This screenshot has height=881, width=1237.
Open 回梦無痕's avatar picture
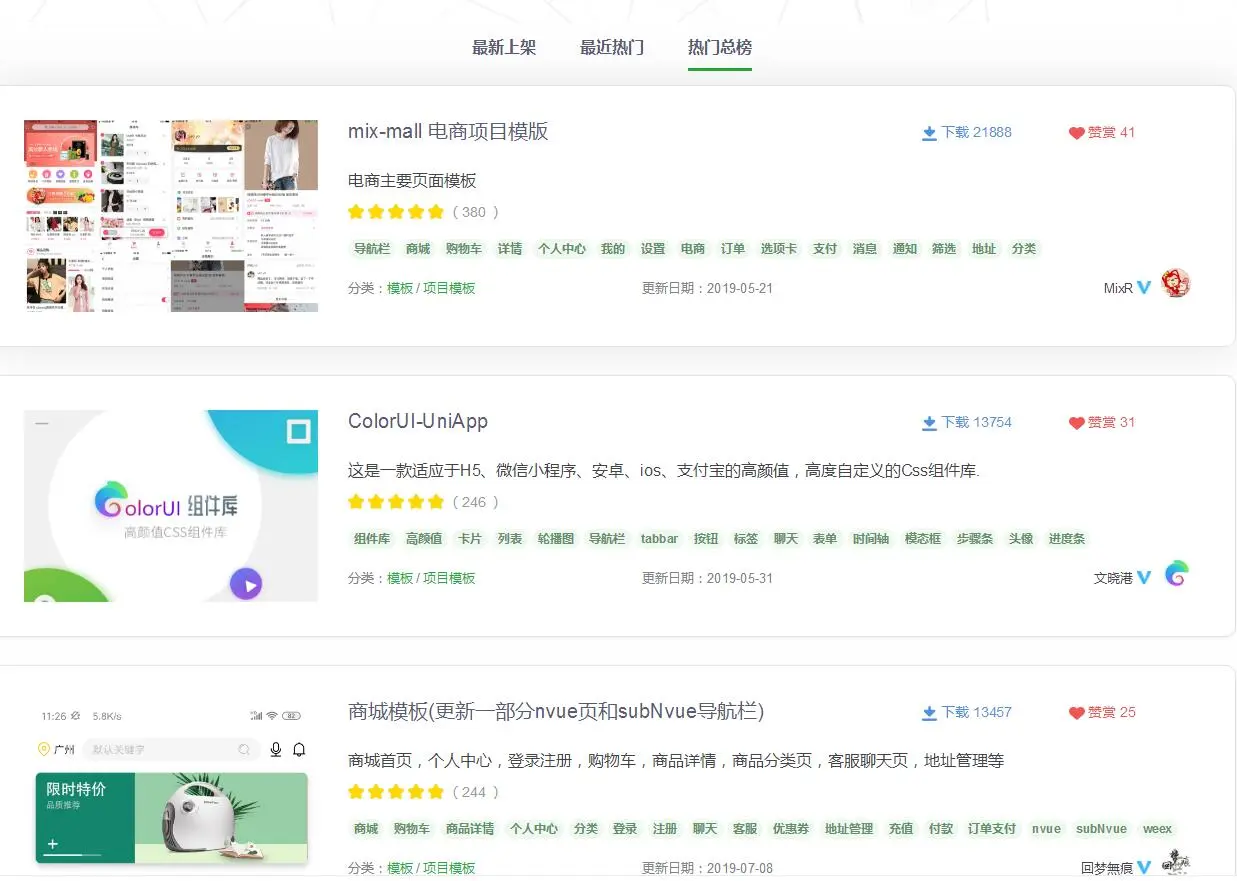pos(1176,864)
